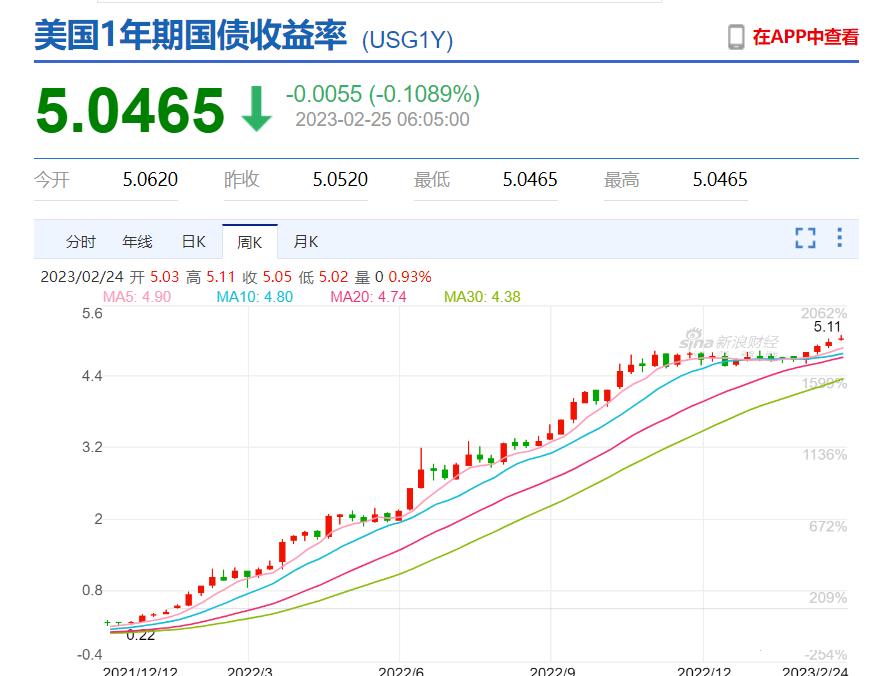The image size is (887, 676).
Task: Switch to the 月K monthly chart tab
Action: [304, 241]
